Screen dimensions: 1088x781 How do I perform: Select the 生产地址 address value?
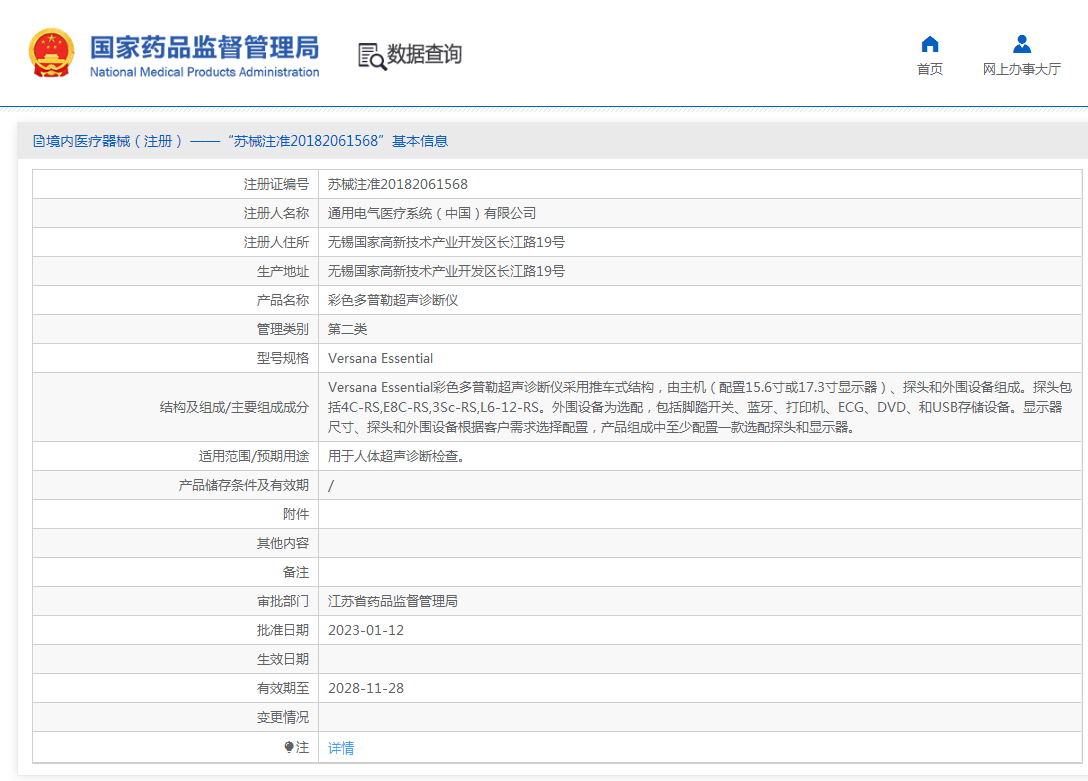(446, 272)
